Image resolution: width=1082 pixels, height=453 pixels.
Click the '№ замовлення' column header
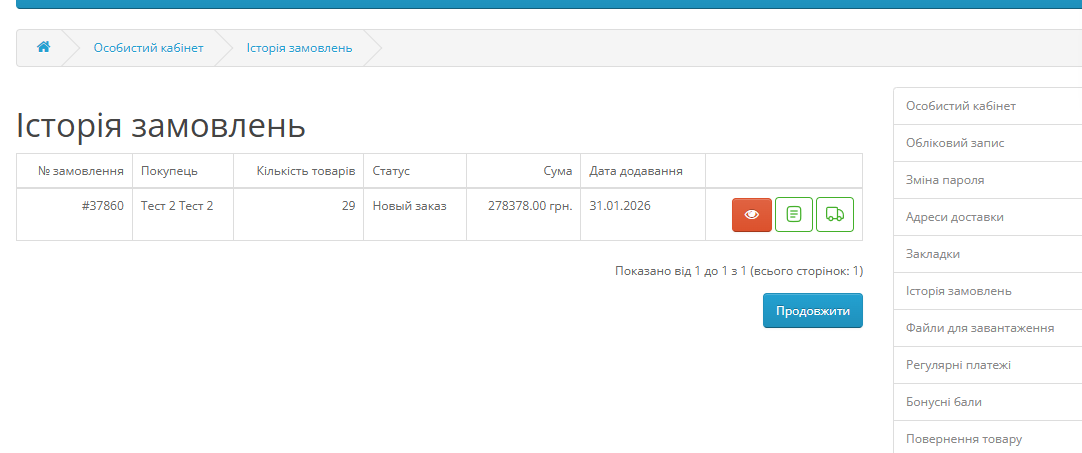pyautogui.click(x=75, y=171)
